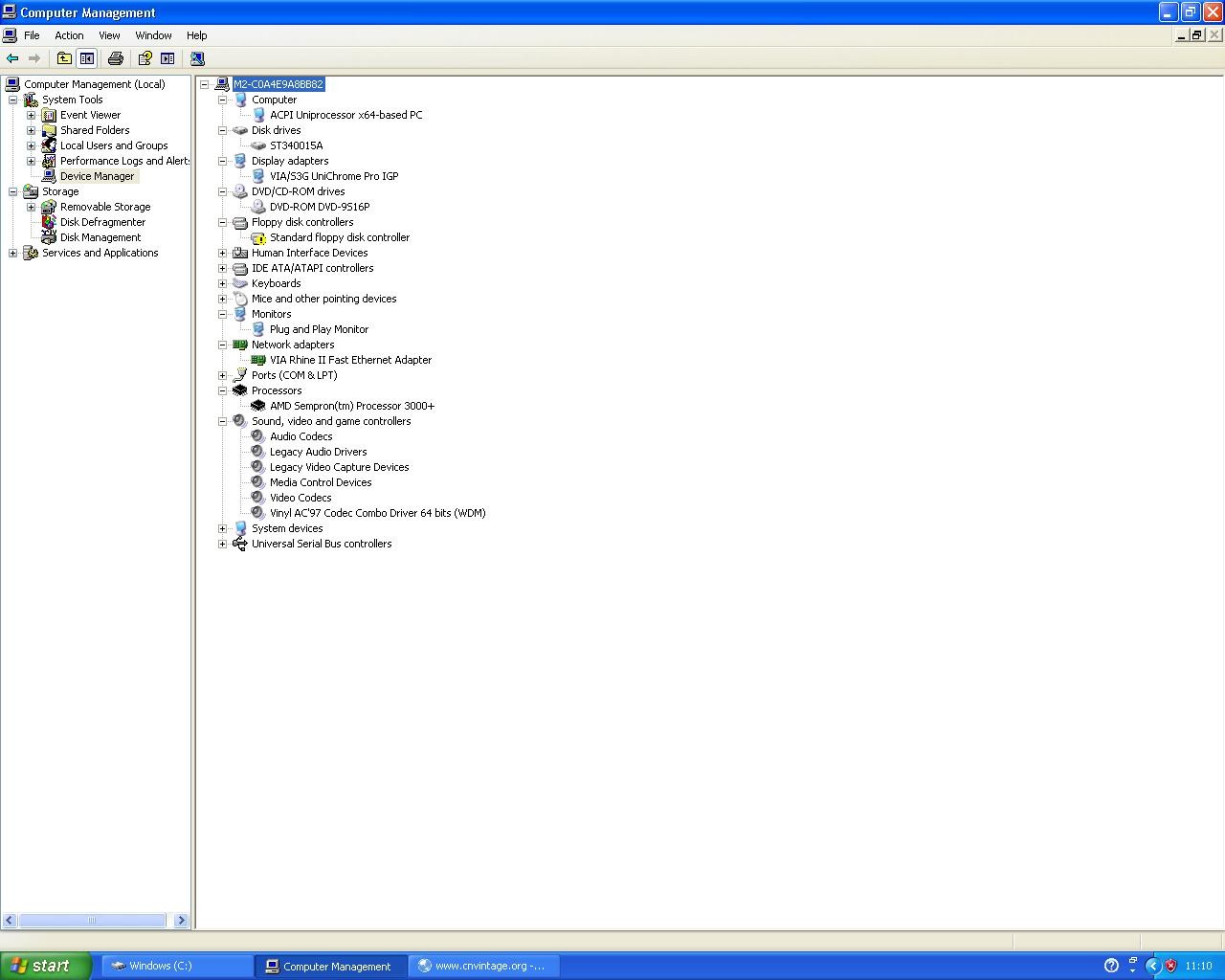Viewport: 1225px width, 980px height.
Task: Toggle the Show/Hide Console Tree icon
Action: tap(86, 58)
